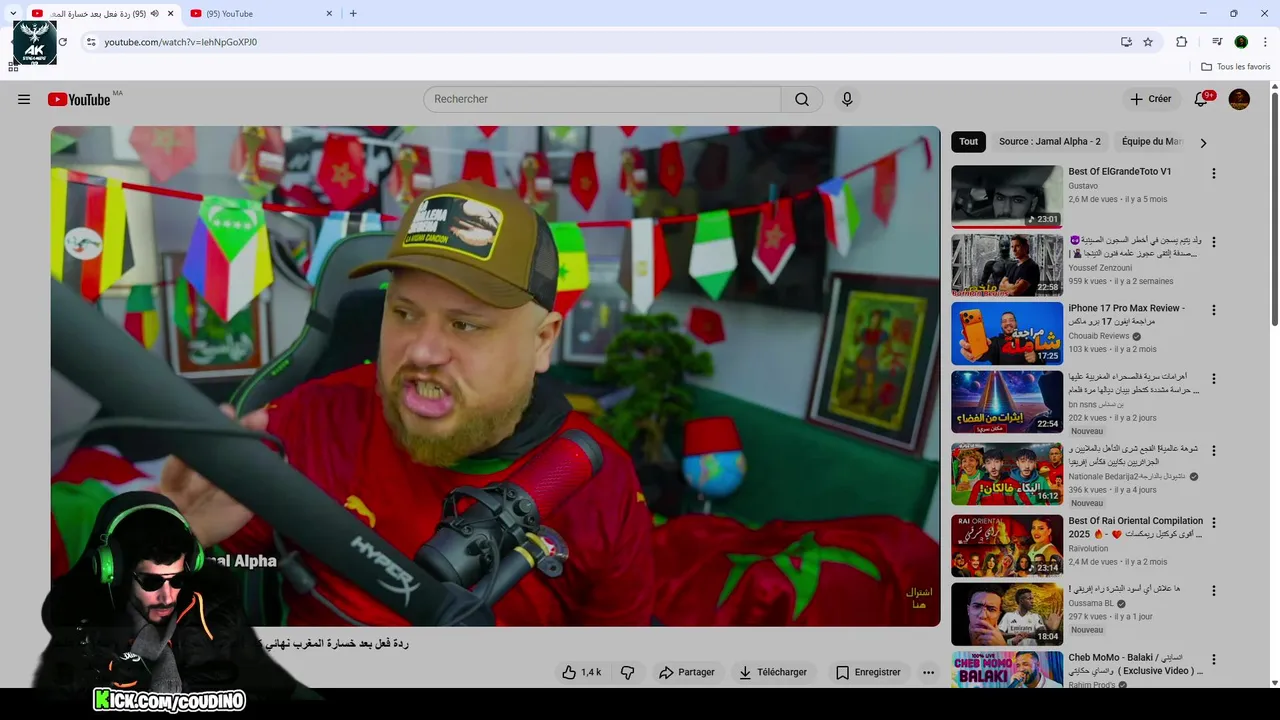The height and width of the screenshot is (720, 1280).
Task: Open the 22:54 bn nsns thumbnail
Action: click(1007, 402)
